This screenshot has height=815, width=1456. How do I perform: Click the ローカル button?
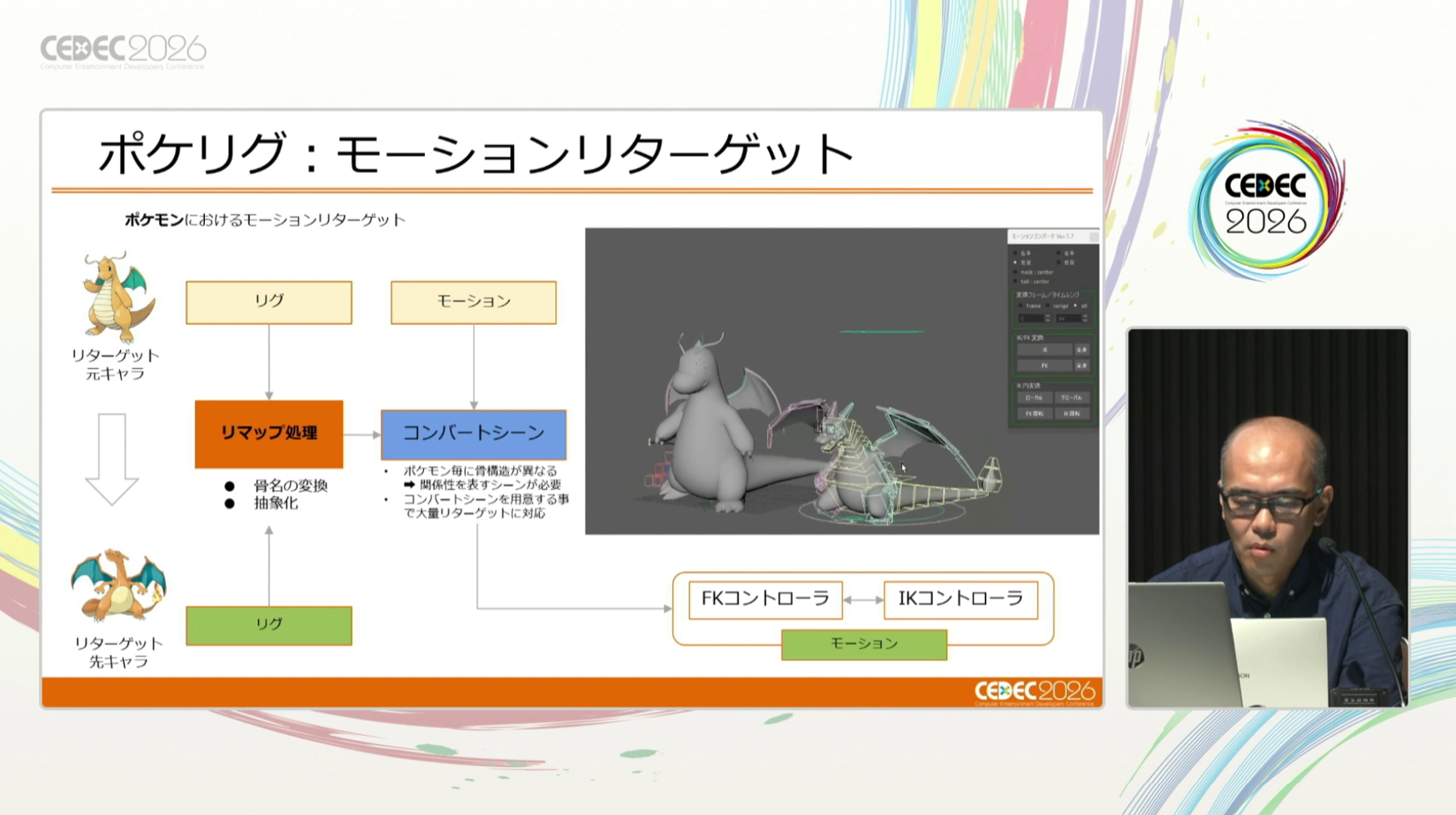coord(1035,397)
